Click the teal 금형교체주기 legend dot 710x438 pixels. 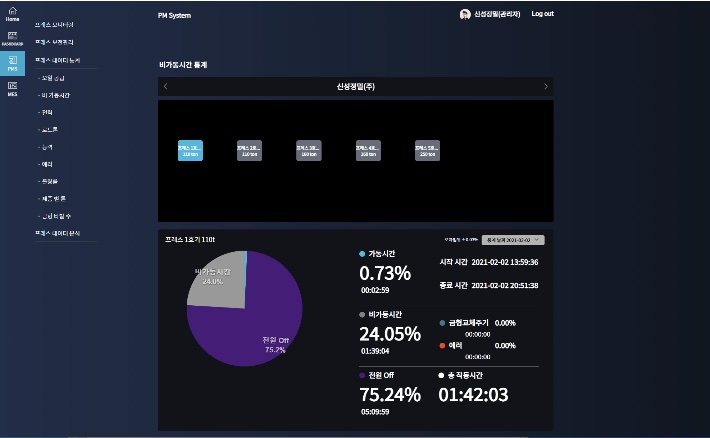tap(442, 323)
